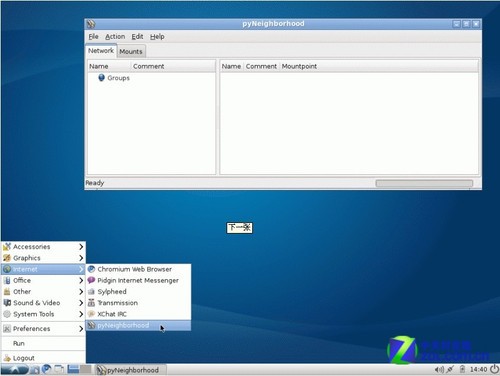Sort by the left pane Name column header
500x376 pixels.
point(109,66)
